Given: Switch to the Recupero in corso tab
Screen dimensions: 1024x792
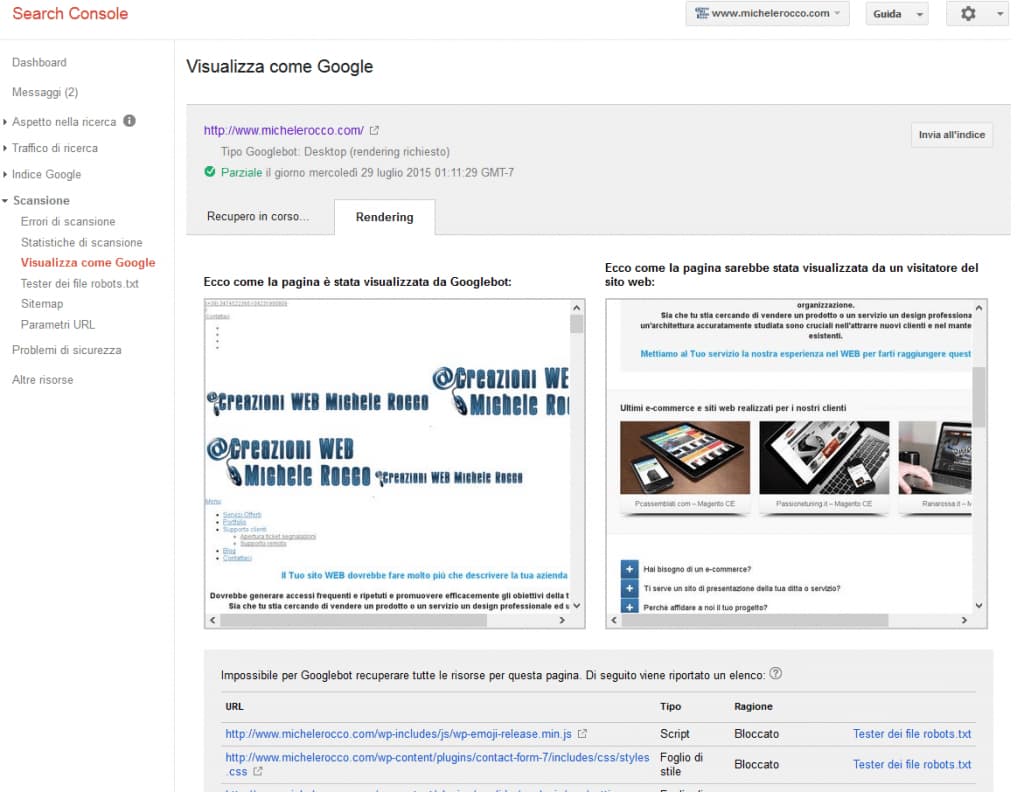Looking at the screenshot, I should [258, 216].
